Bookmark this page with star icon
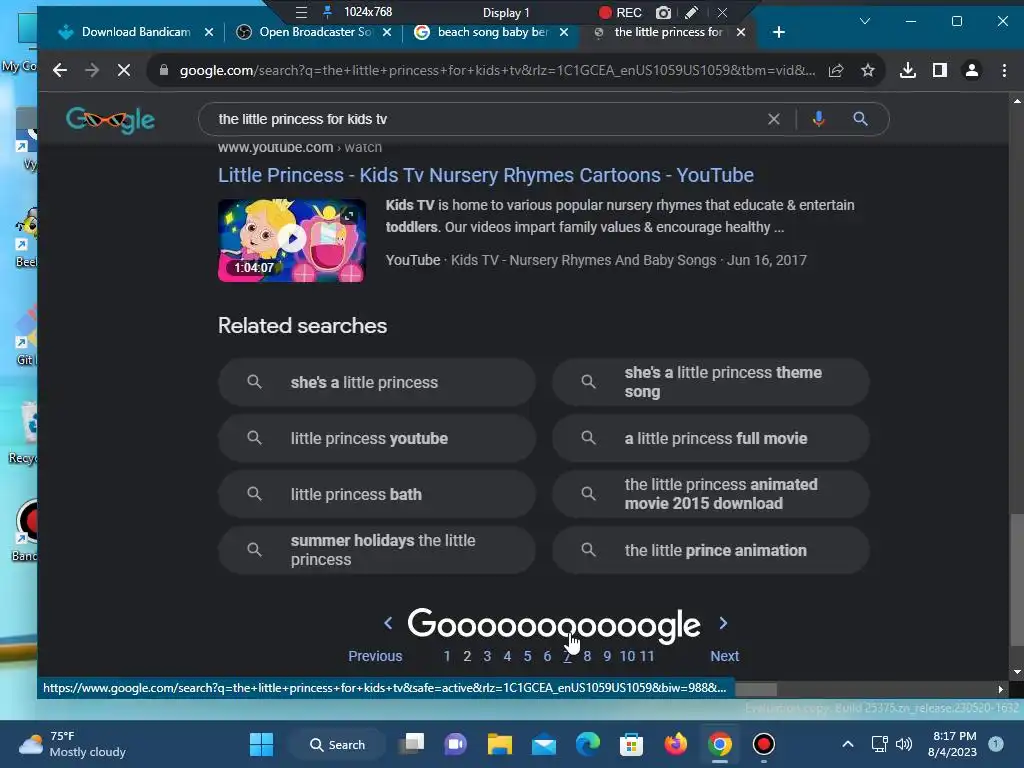 [x=867, y=70]
